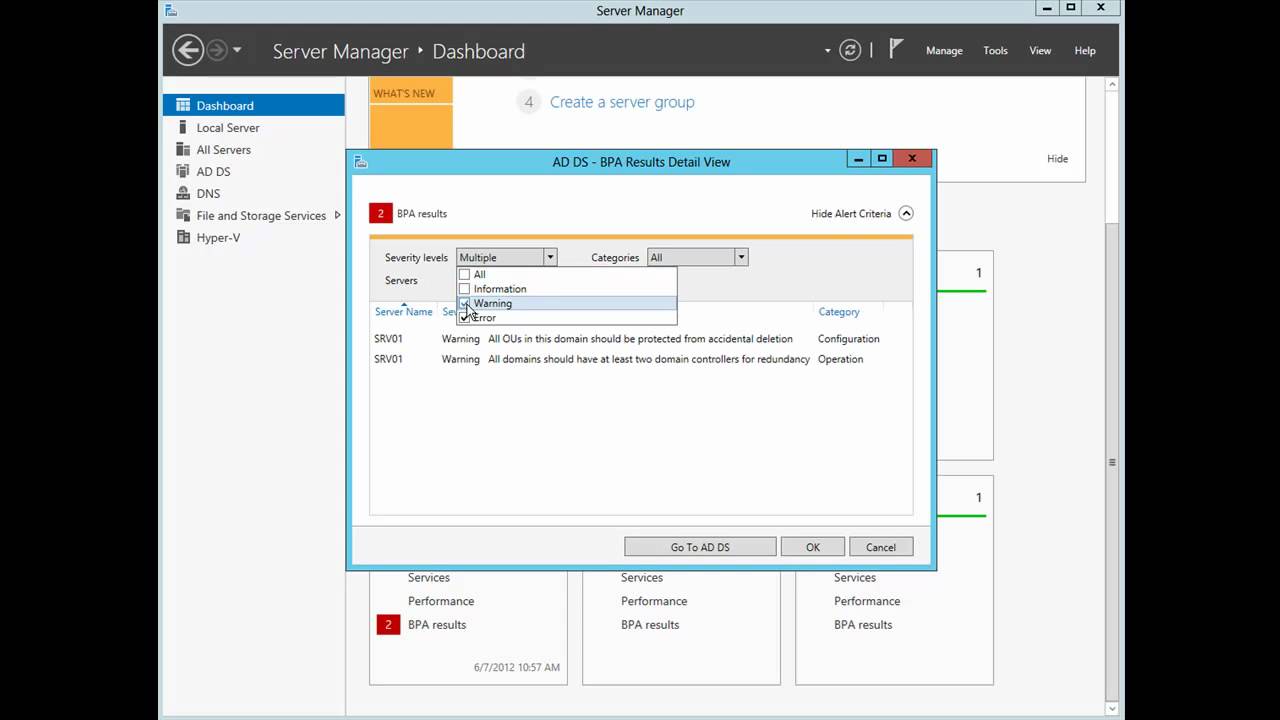Click the step 4 number circle
This screenshot has width=1280, height=720.
tap(529, 102)
